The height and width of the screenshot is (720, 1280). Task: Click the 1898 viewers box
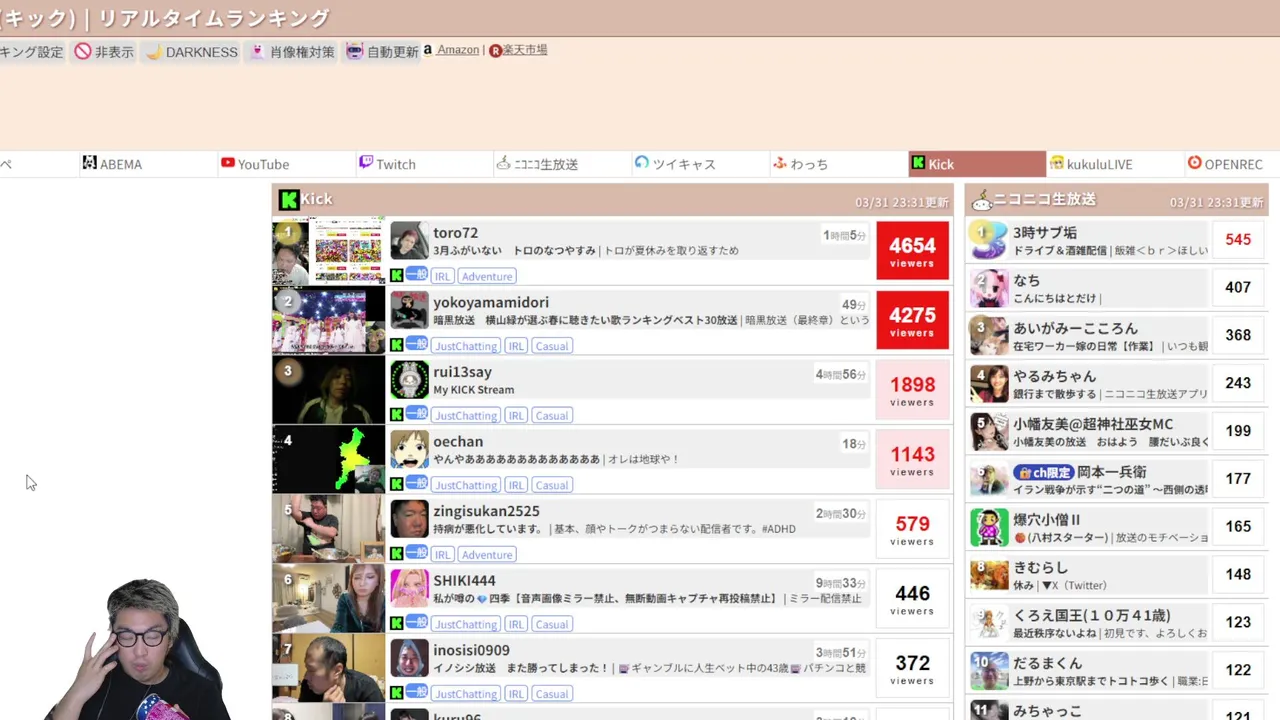[912, 390]
